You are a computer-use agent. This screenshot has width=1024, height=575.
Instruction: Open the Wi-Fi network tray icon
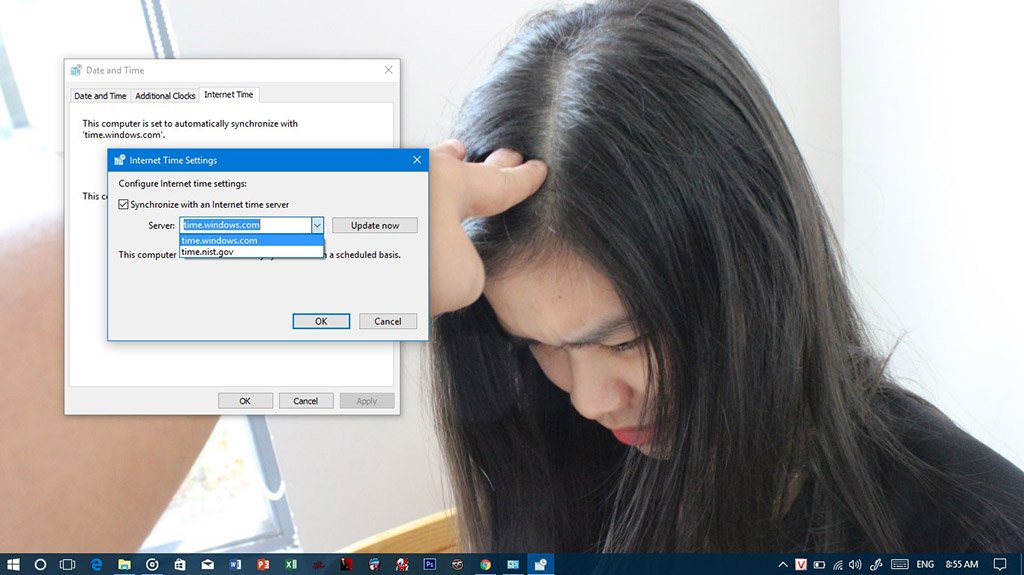coord(837,565)
